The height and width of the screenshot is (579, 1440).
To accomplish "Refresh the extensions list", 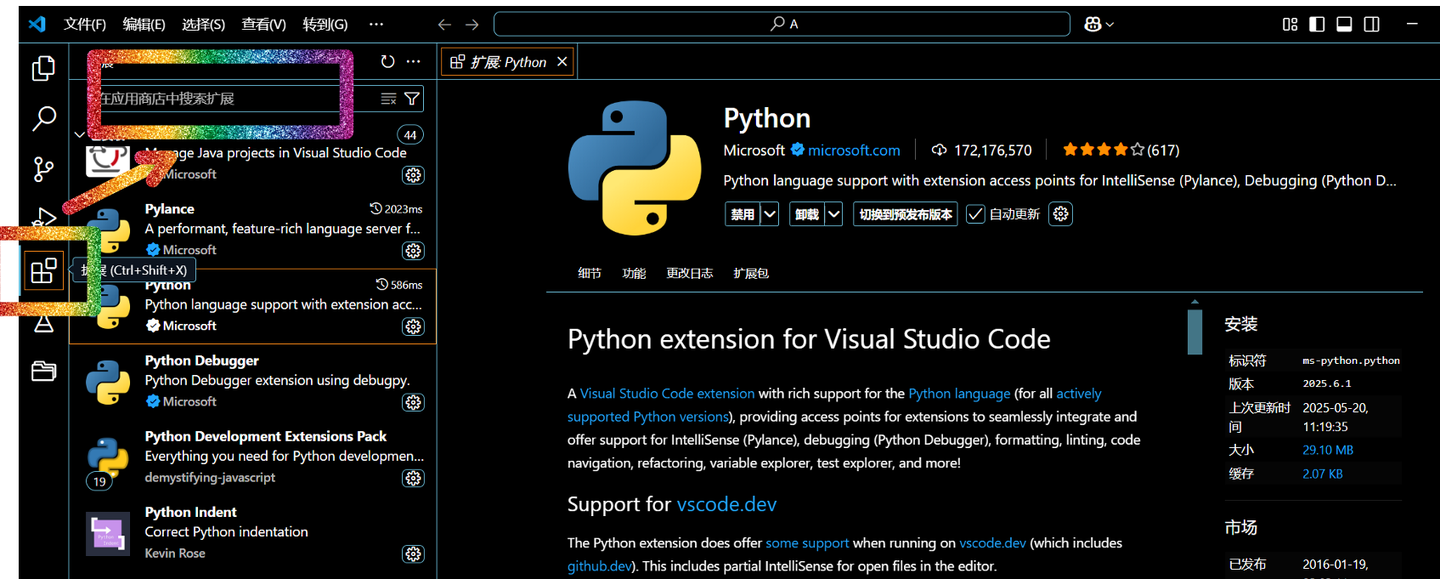I will pyautogui.click(x=389, y=61).
